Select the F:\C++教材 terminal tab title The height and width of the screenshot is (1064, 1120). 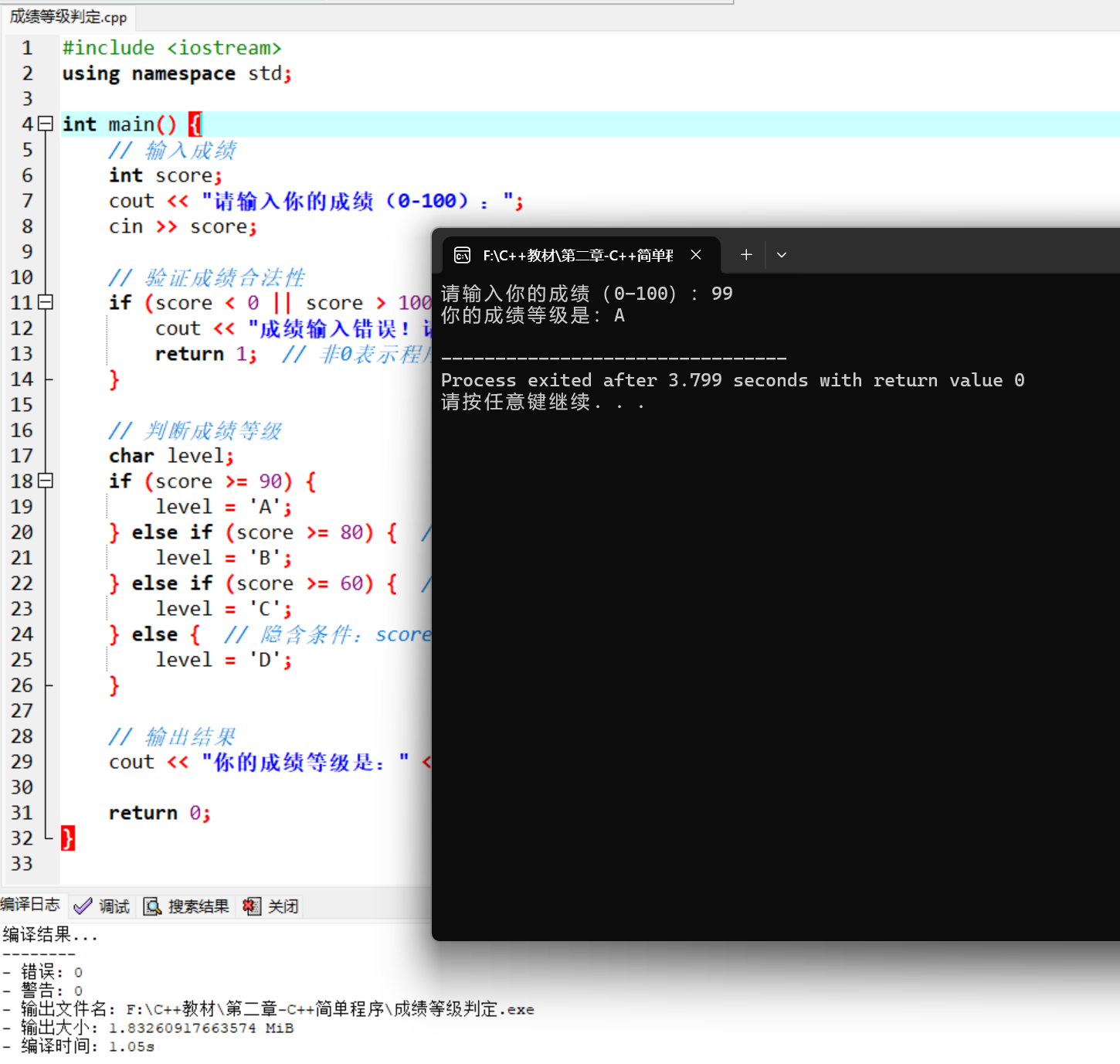[578, 255]
